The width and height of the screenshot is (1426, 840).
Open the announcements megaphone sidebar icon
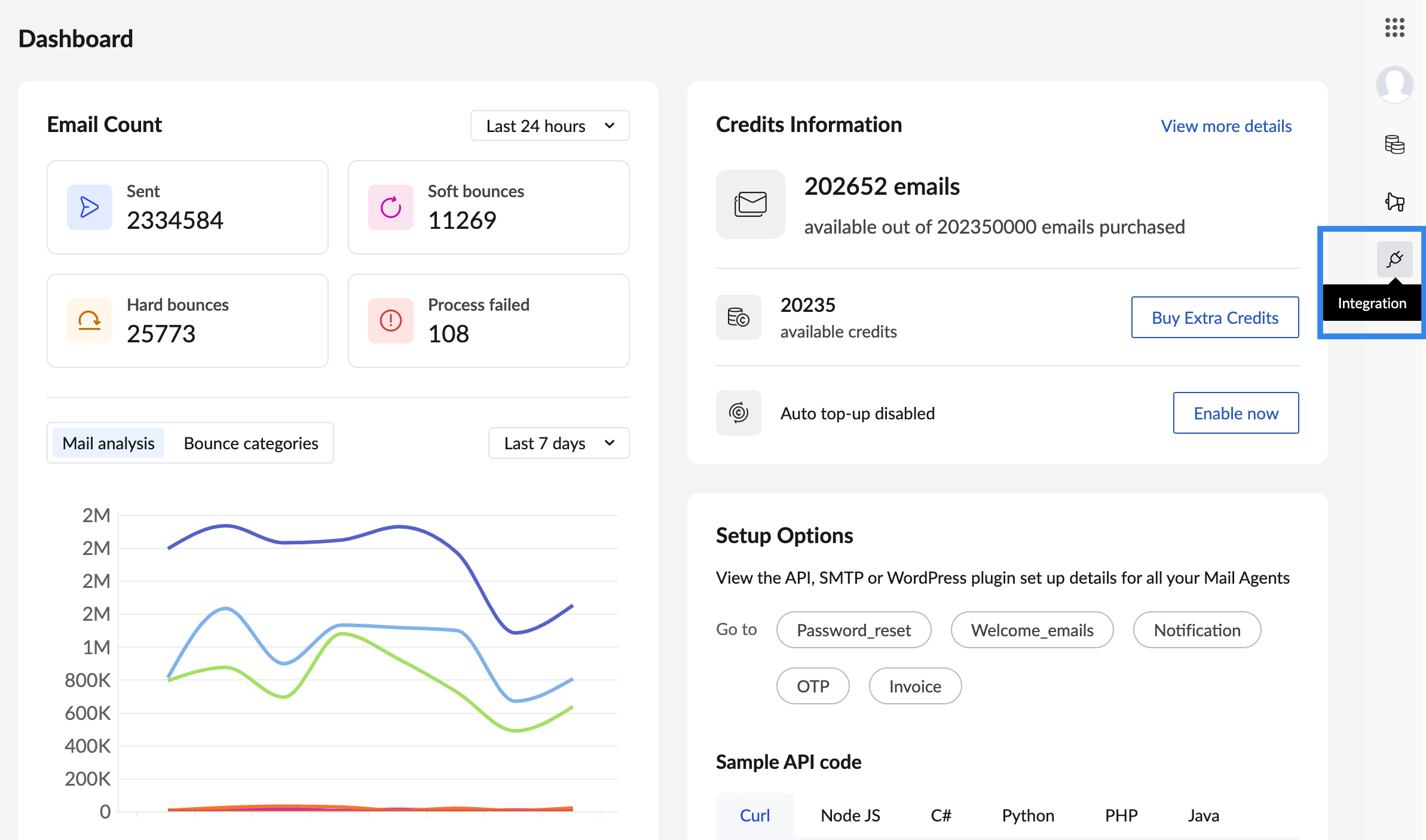tap(1394, 202)
